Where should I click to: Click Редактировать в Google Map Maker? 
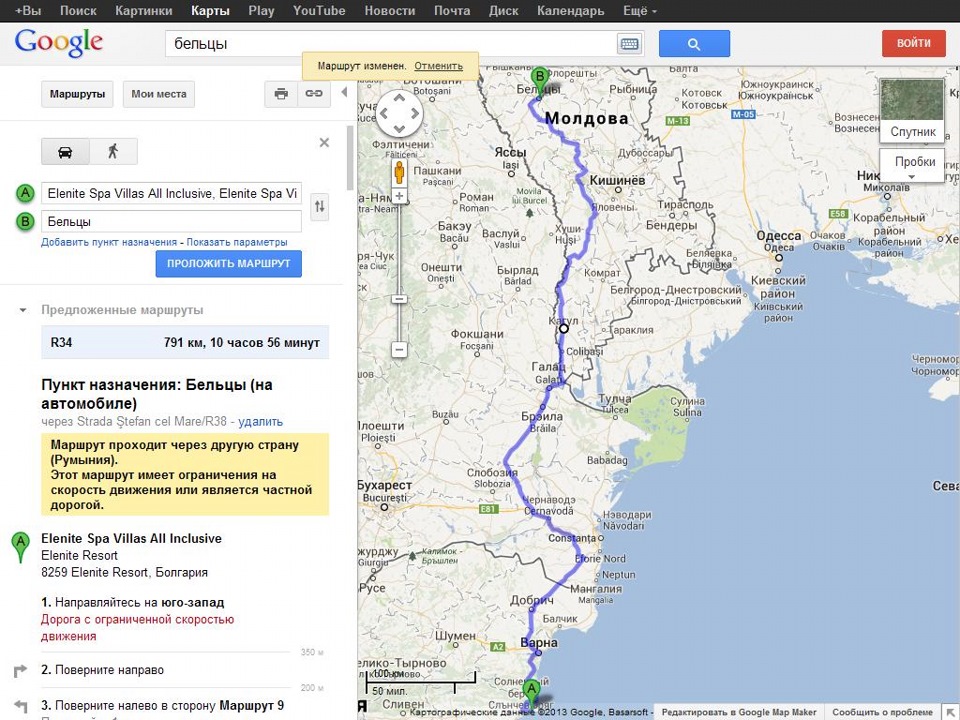739,712
